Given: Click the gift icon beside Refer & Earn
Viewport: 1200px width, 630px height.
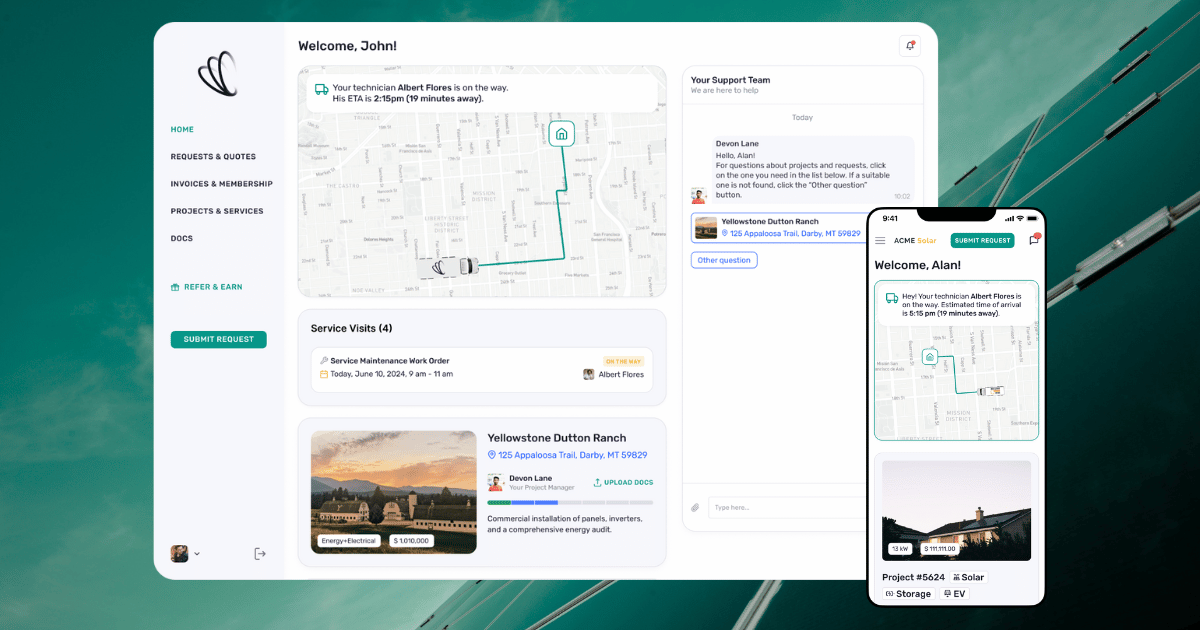Looking at the screenshot, I should [x=175, y=287].
